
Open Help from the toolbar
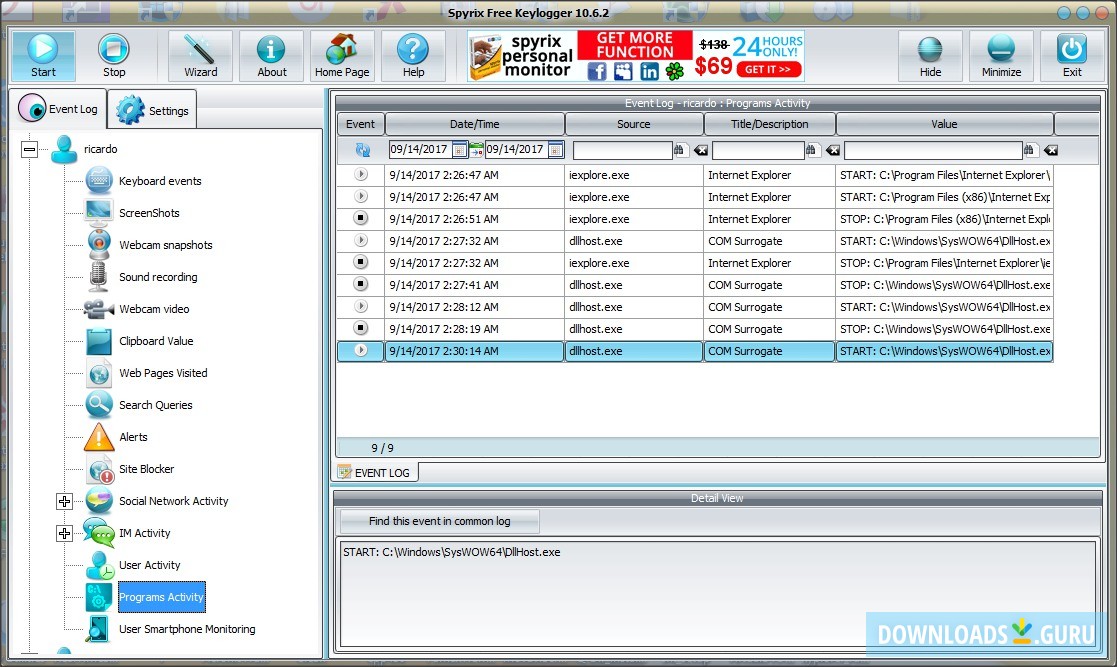click(412, 55)
